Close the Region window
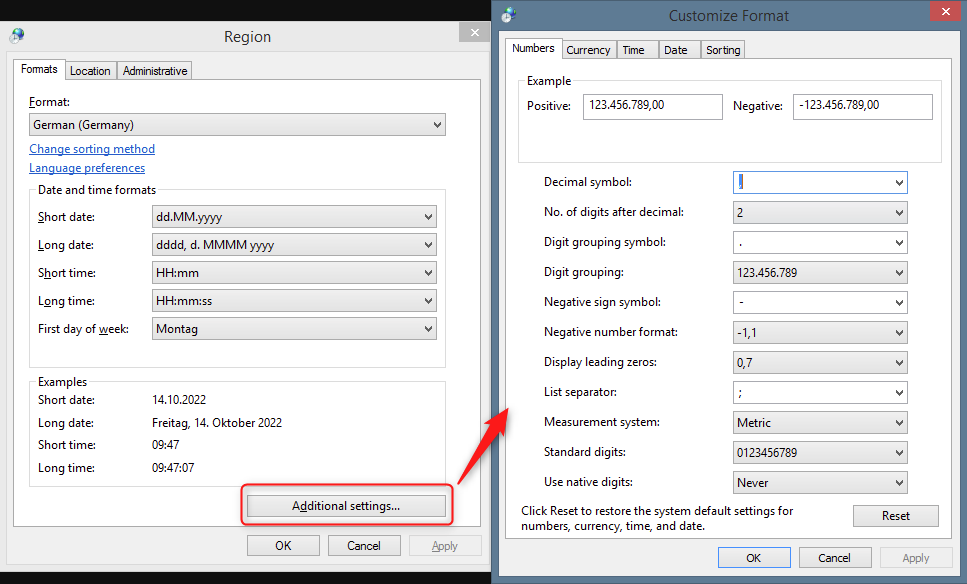 point(474,32)
